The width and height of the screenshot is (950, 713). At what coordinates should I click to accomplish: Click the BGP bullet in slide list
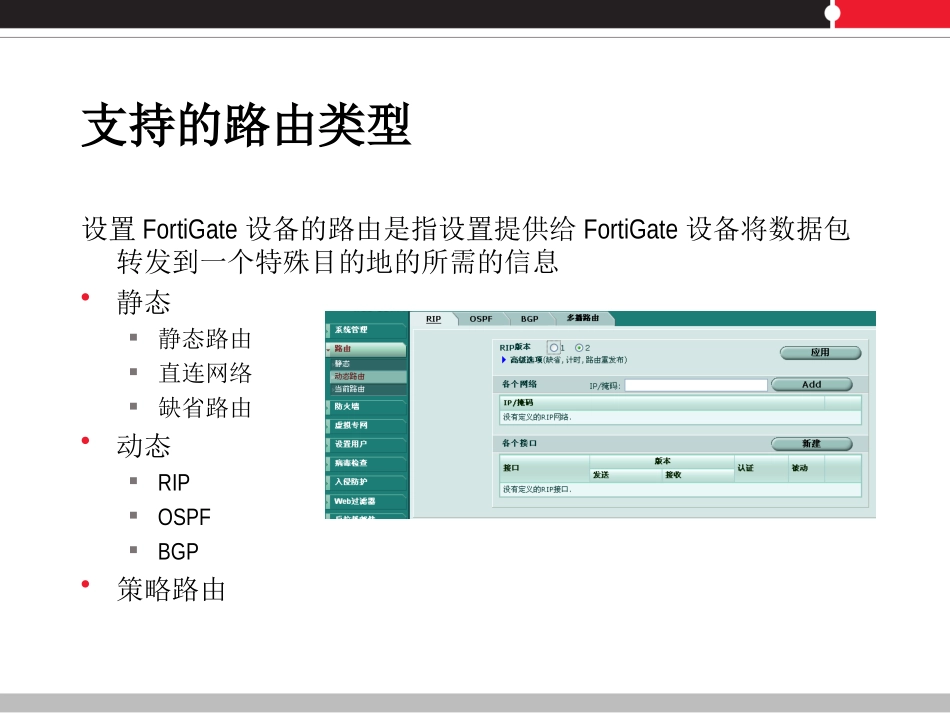pos(178,552)
